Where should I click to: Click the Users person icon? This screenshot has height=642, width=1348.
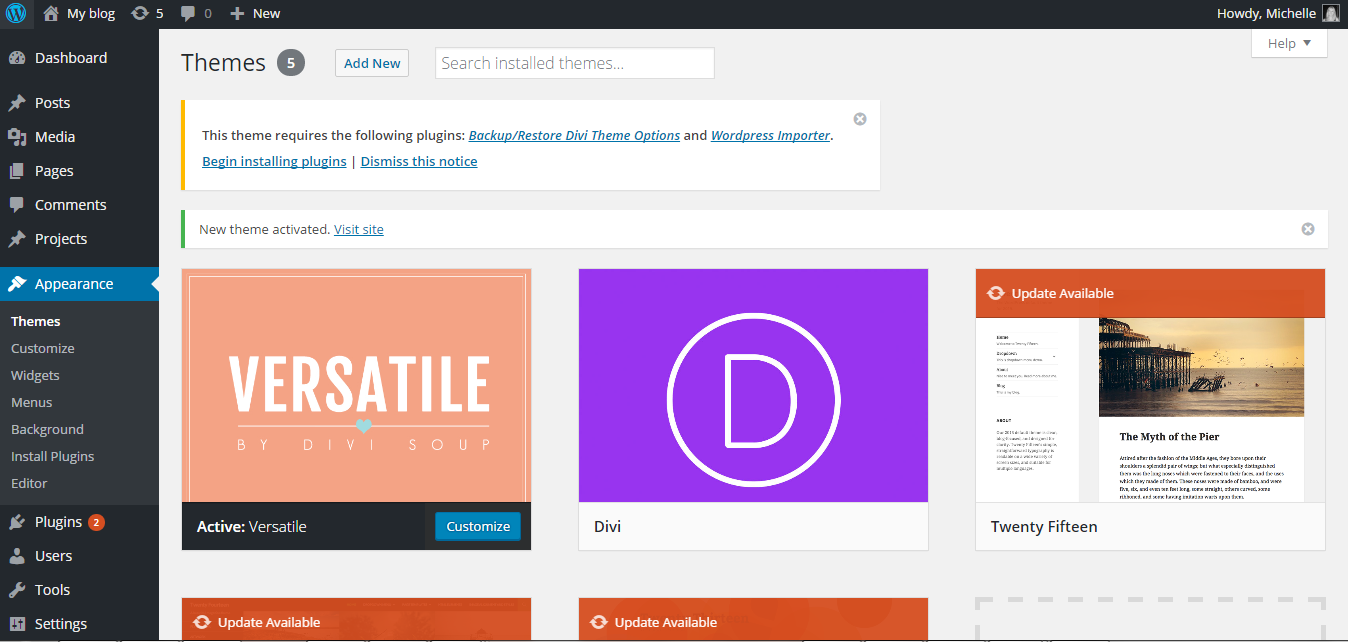[x=17, y=556]
